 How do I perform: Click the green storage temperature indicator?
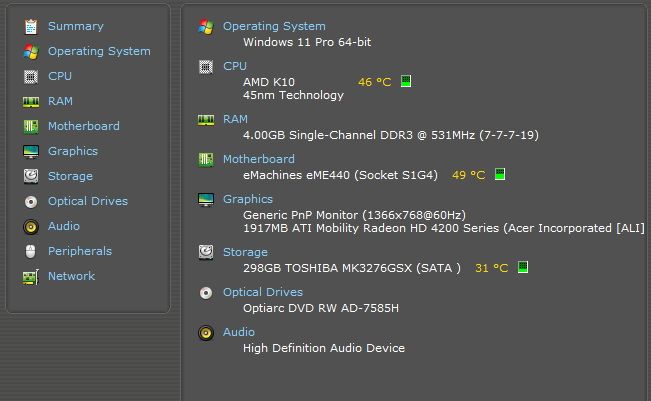click(x=523, y=267)
